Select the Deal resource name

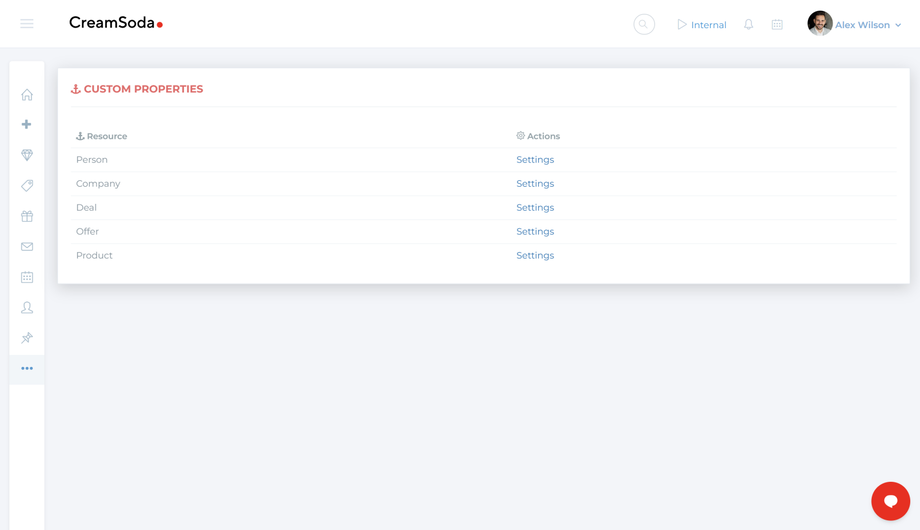point(86,208)
